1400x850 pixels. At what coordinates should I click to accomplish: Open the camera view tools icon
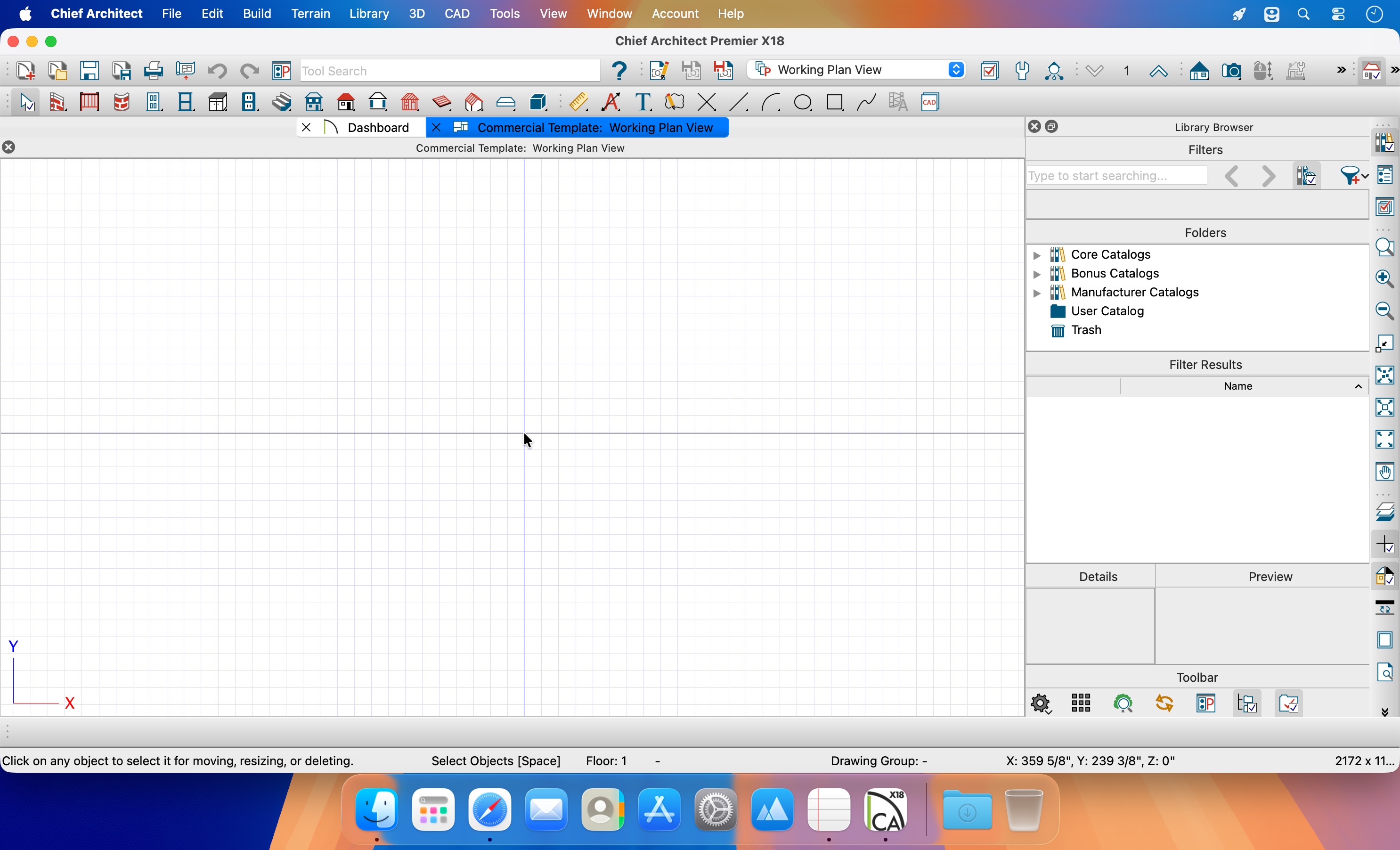pyautogui.click(x=1231, y=71)
